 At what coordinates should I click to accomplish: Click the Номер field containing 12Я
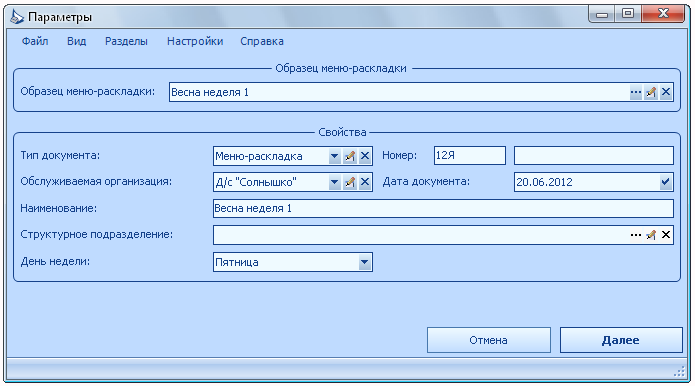(x=470, y=156)
